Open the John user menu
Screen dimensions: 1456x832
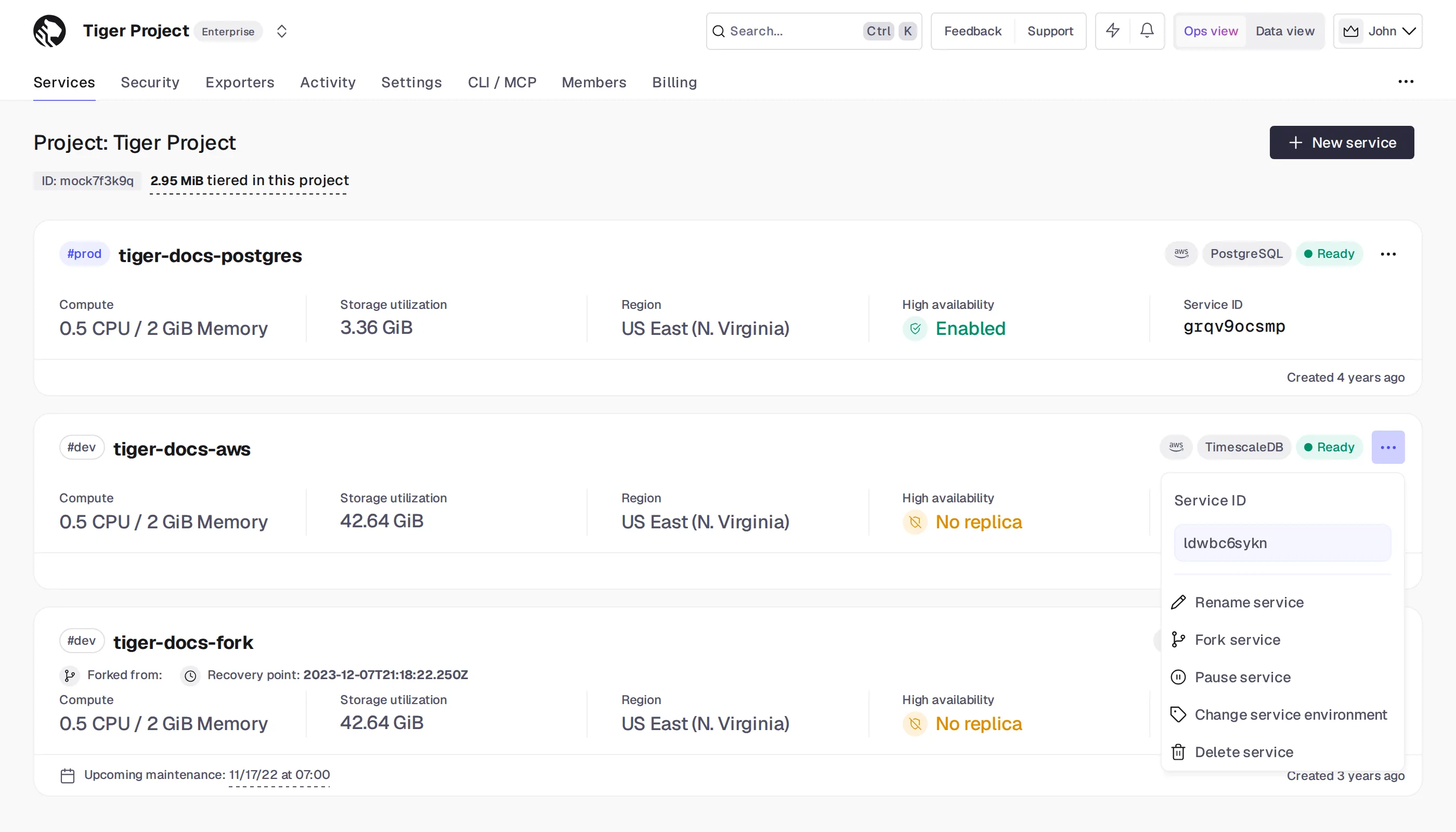click(1377, 31)
